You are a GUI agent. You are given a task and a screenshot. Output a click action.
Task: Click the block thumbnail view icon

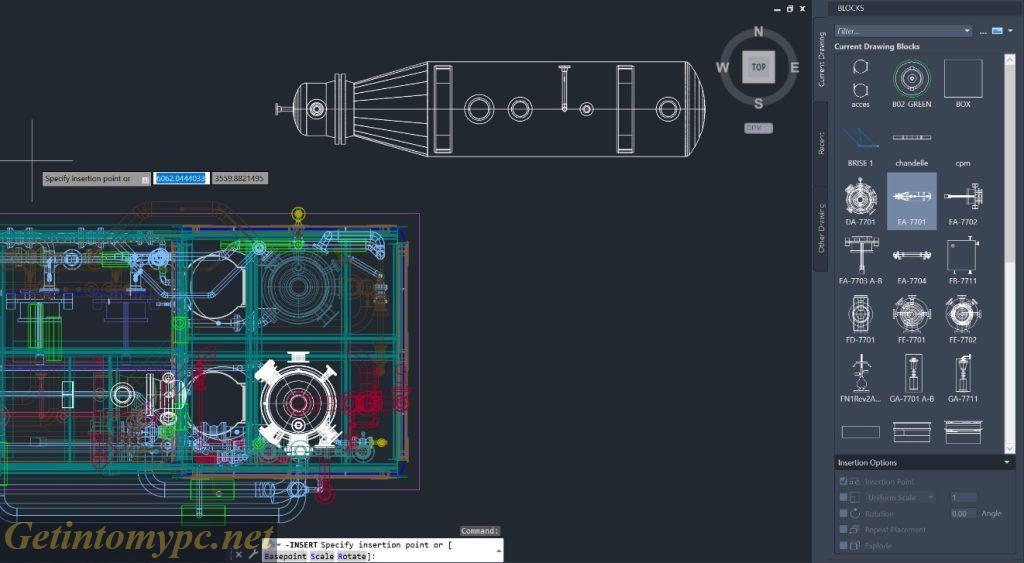coord(997,31)
